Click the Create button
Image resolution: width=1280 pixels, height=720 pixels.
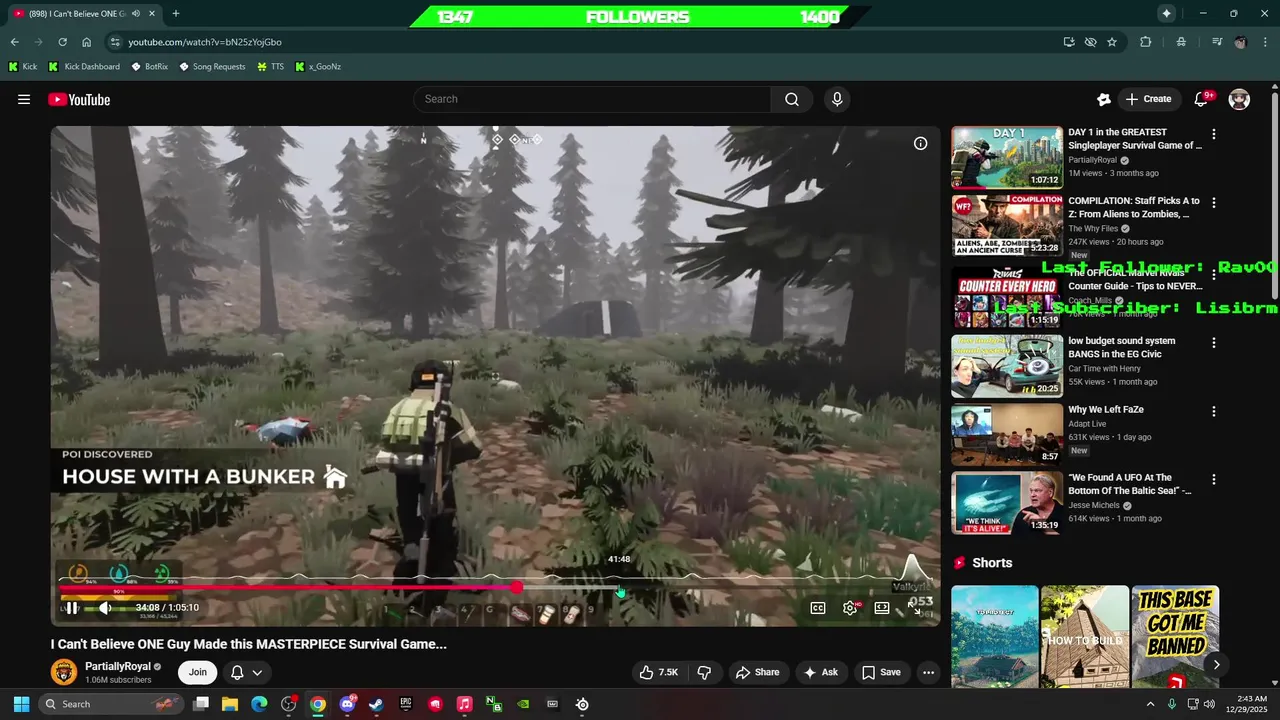(x=1148, y=99)
